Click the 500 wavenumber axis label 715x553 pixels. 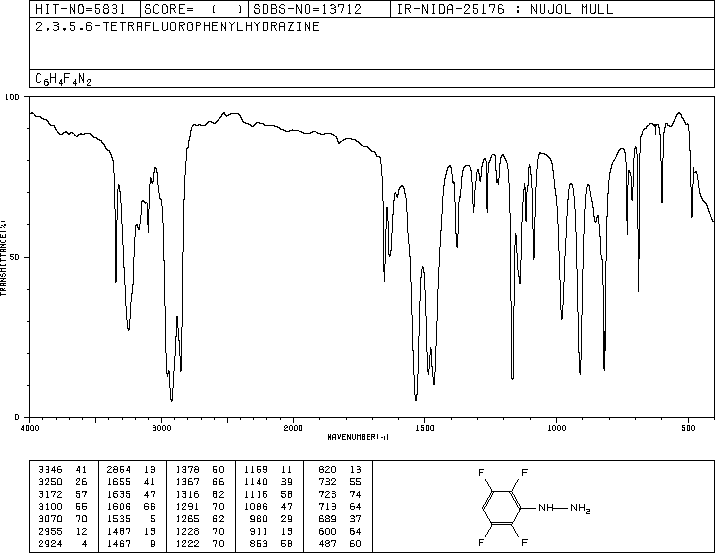tap(689, 428)
